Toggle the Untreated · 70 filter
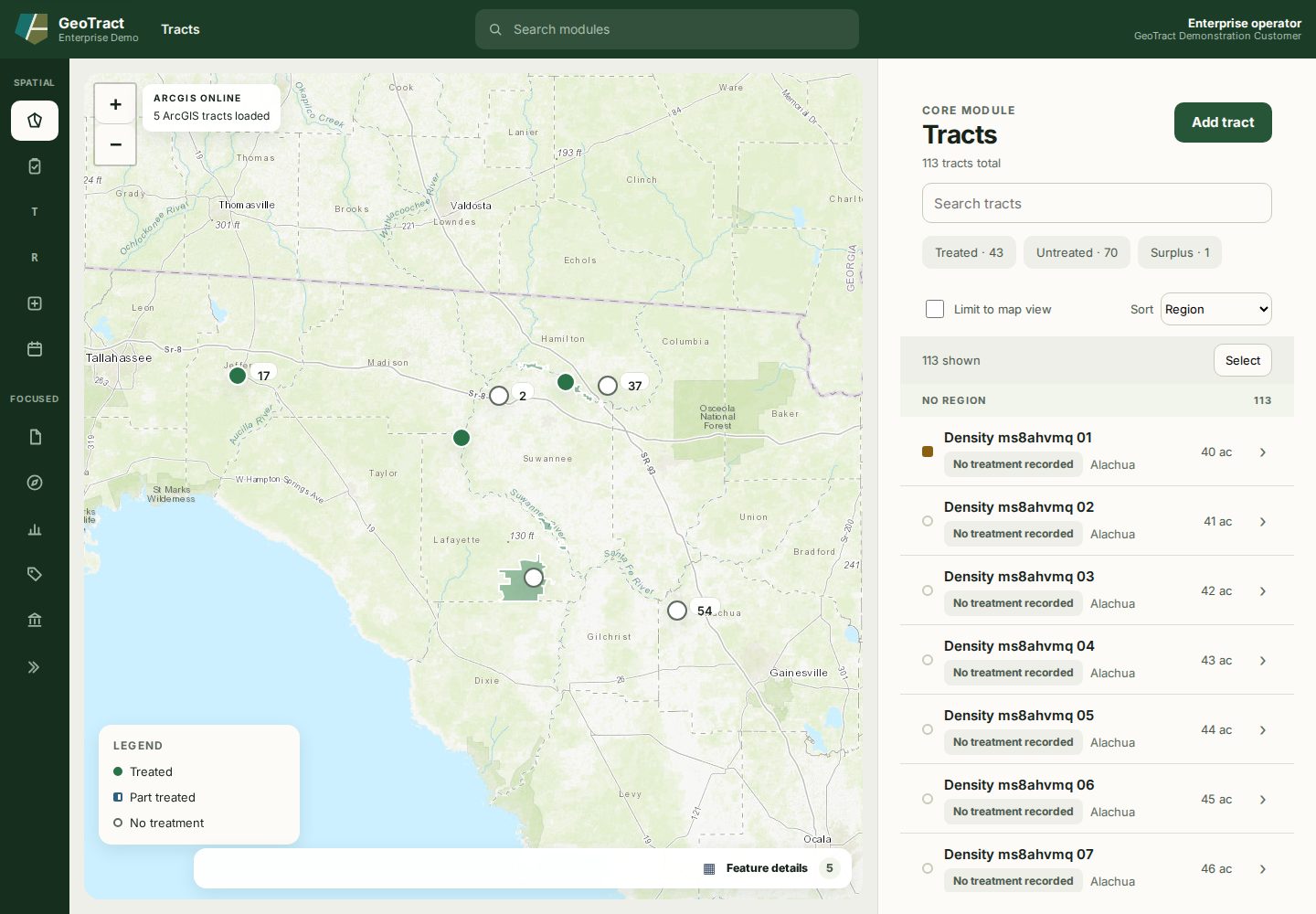 click(1077, 252)
